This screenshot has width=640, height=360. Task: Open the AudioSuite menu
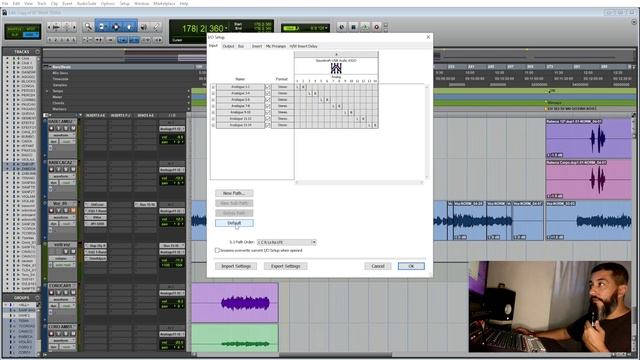click(87, 3)
